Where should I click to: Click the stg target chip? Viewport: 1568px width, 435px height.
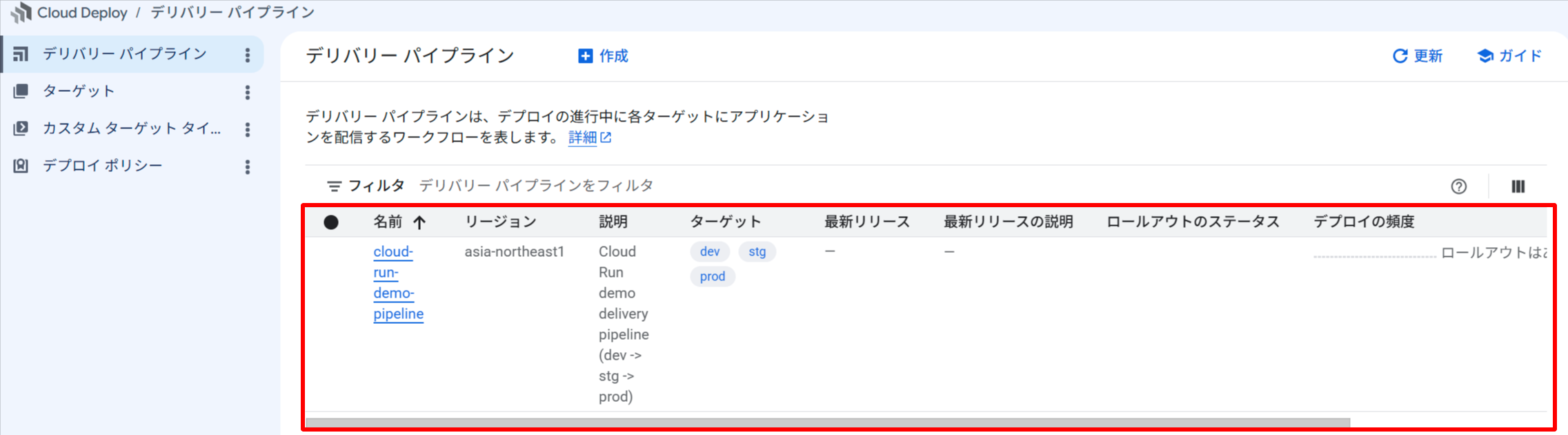pos(757,251)
